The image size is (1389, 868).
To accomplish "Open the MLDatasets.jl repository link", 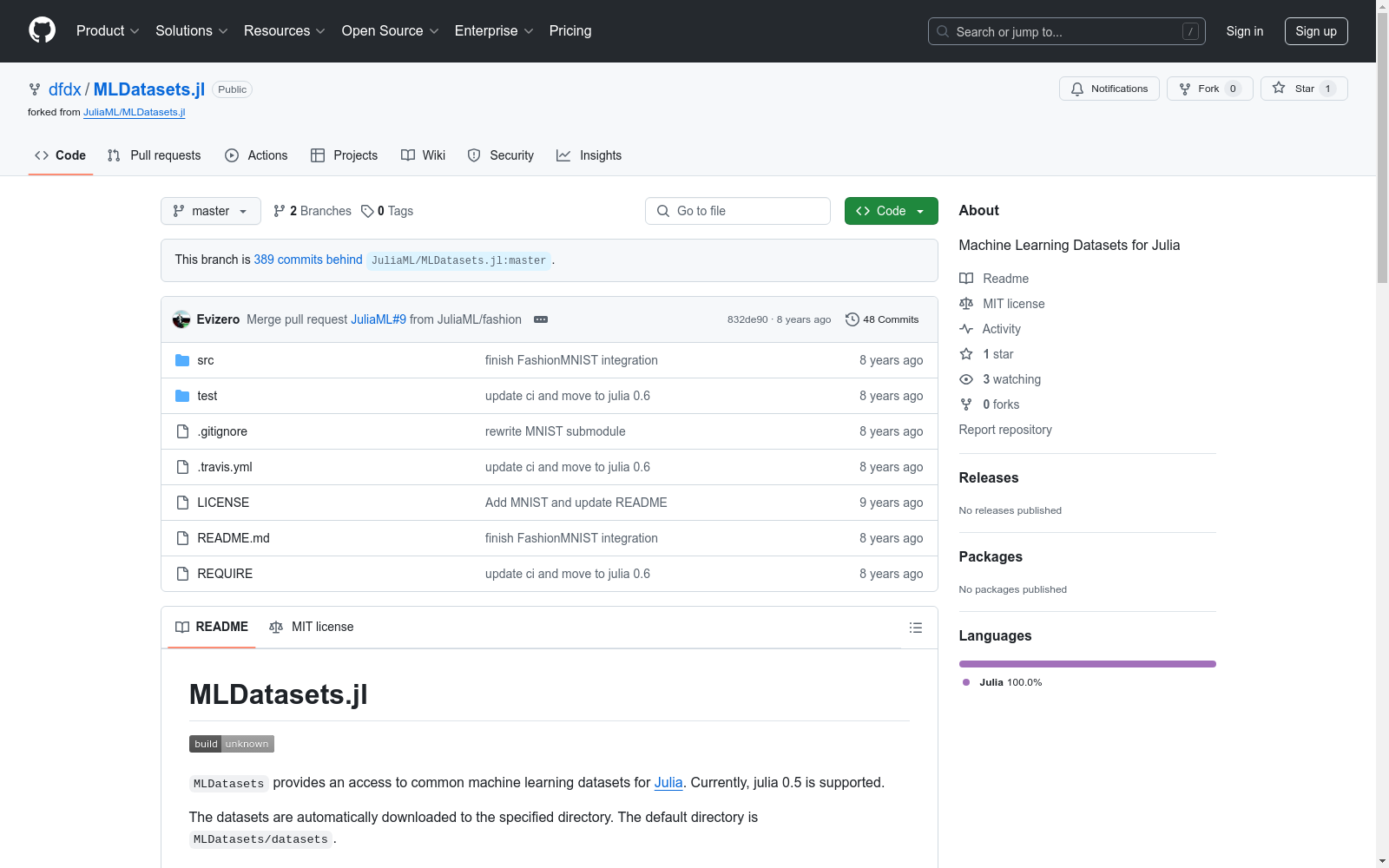I will coord(149,89).
